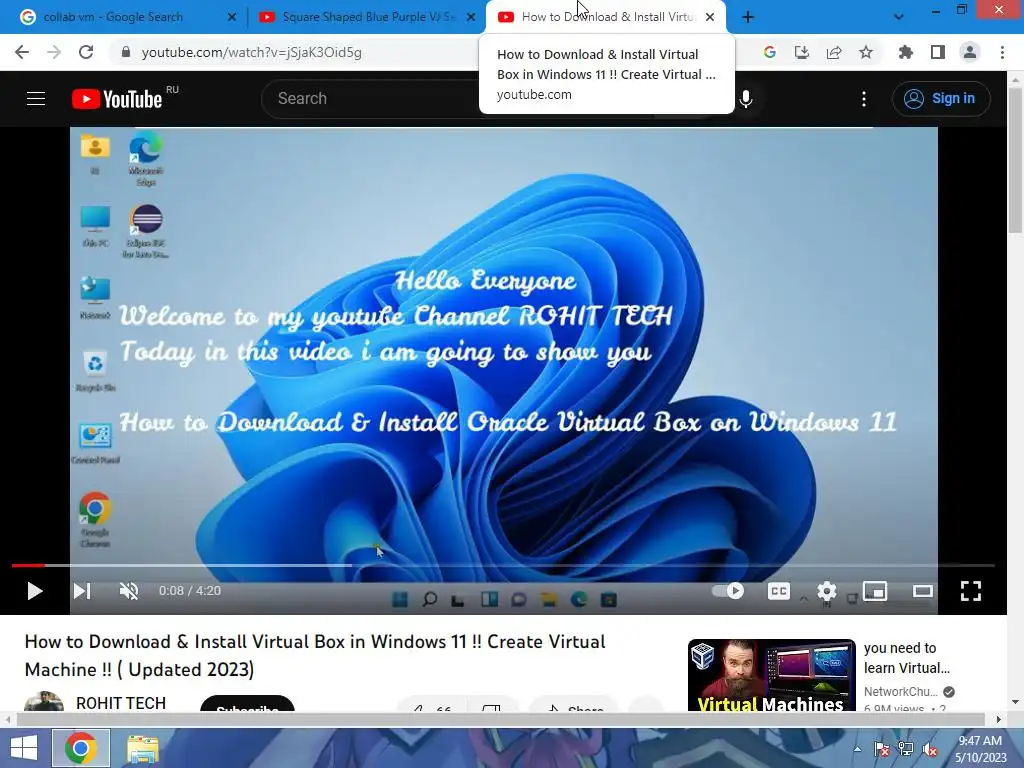Screen dimensions: 1024x768
Task: Click the Google icon in address bar
Action: pyautogui.click(x=770, y=52)
